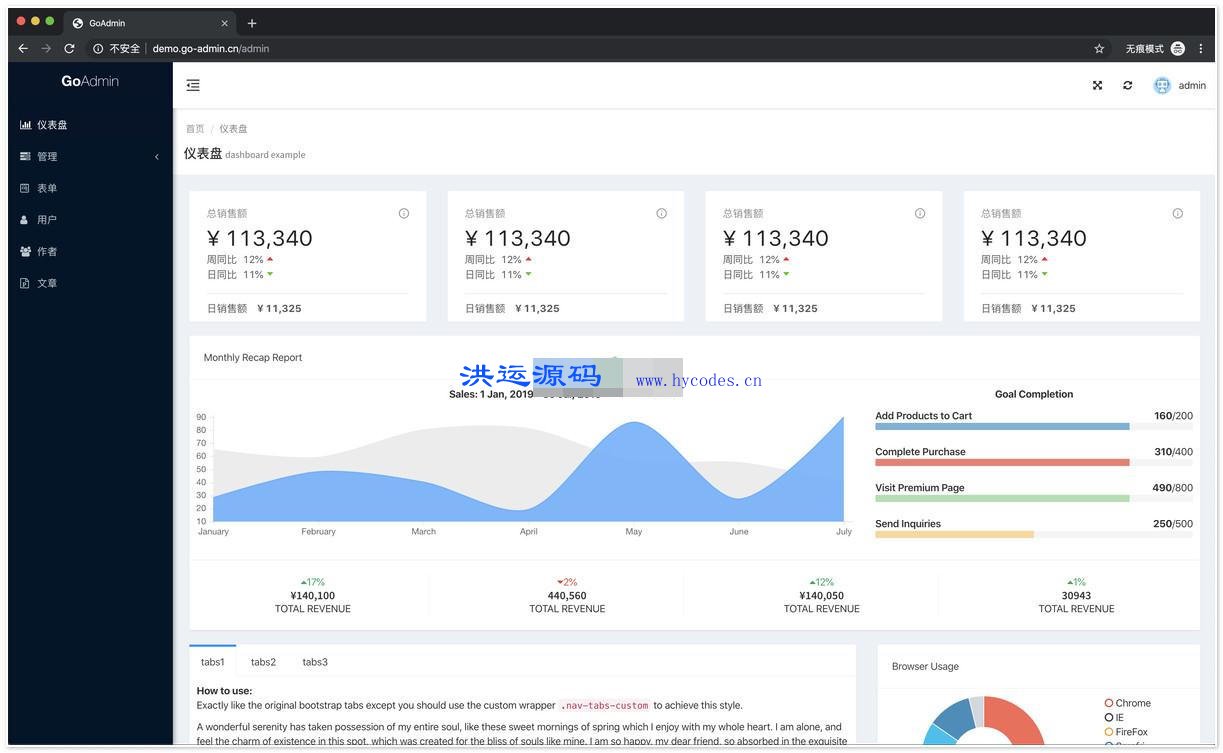Screen dimensions: 1223x753
Task: Close the GoAdmin browser tab
Action: [x=224, y=23]
